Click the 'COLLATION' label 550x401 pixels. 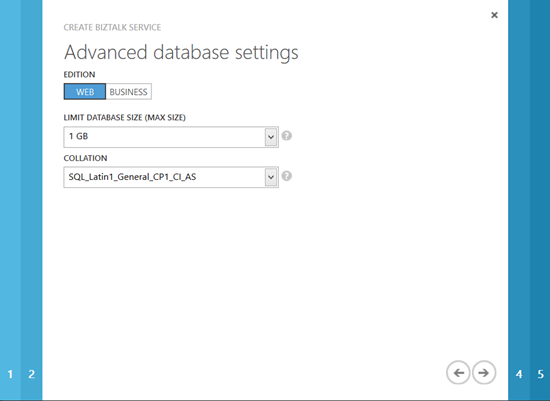click(x=85, y=158)
